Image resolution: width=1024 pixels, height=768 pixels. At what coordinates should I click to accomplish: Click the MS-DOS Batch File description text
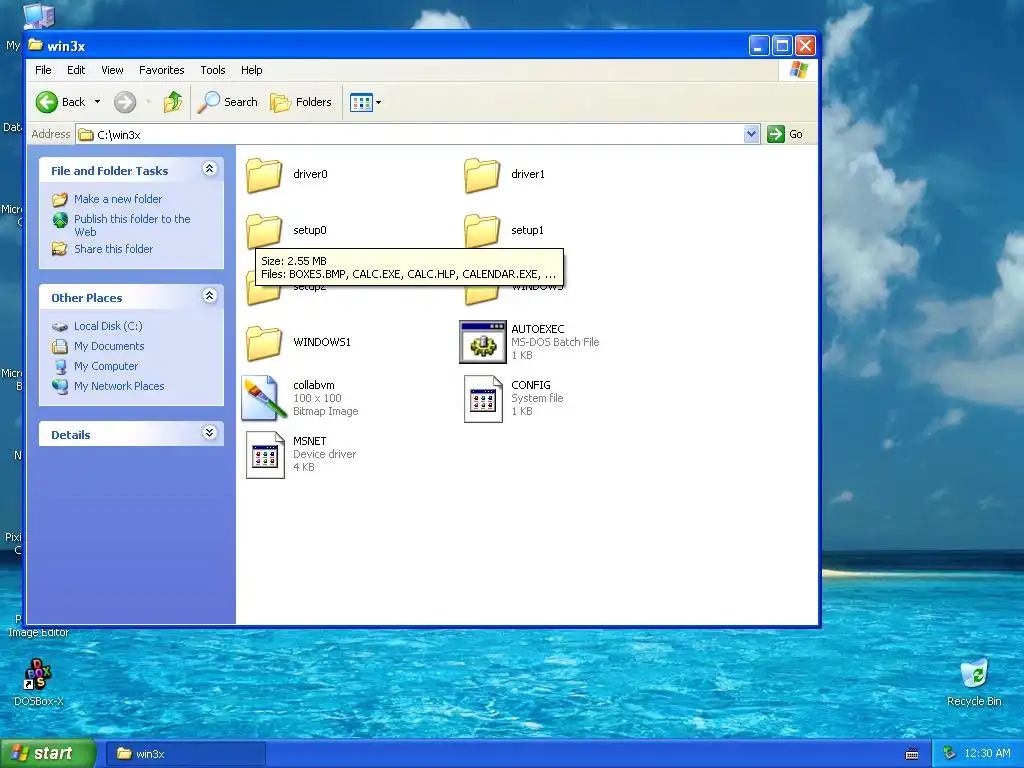point(555,342)
